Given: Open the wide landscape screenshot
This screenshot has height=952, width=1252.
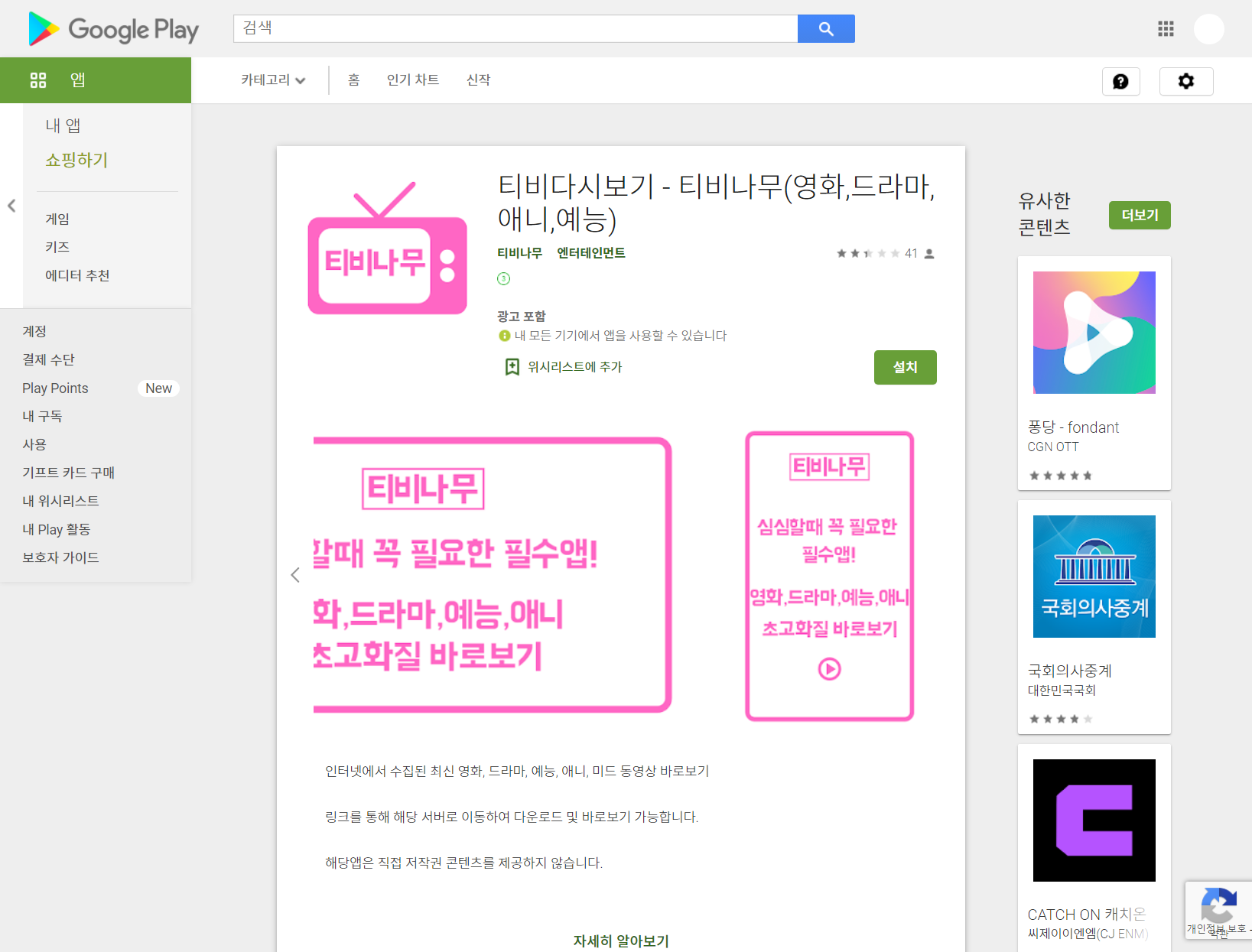Looking at the screenshot, I should click(x=493, y=575).
